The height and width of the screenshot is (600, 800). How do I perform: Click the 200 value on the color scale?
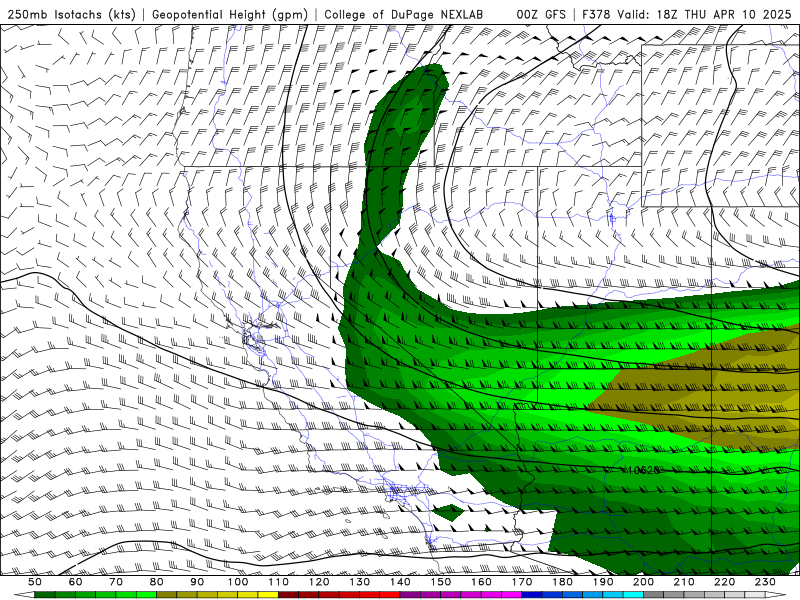(x=644, y=582)
